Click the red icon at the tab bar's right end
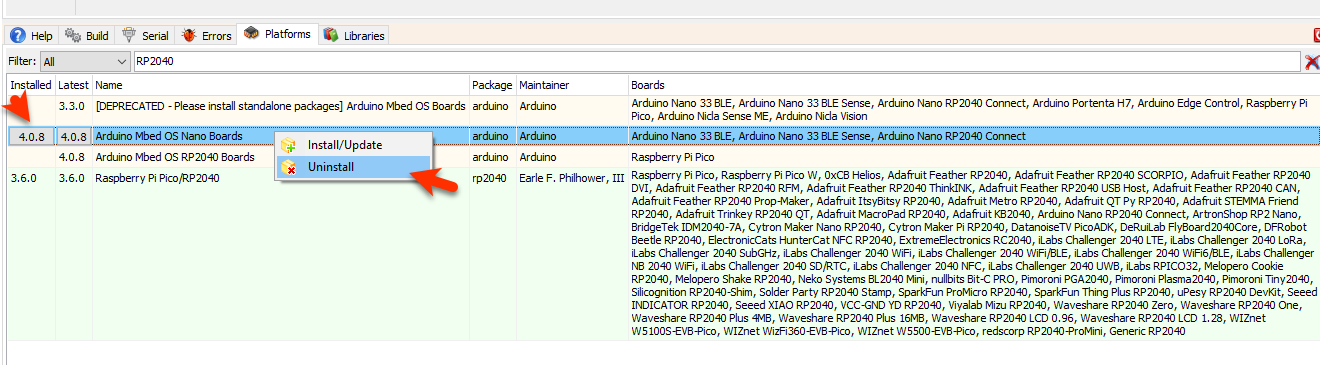 [1316, 35]
